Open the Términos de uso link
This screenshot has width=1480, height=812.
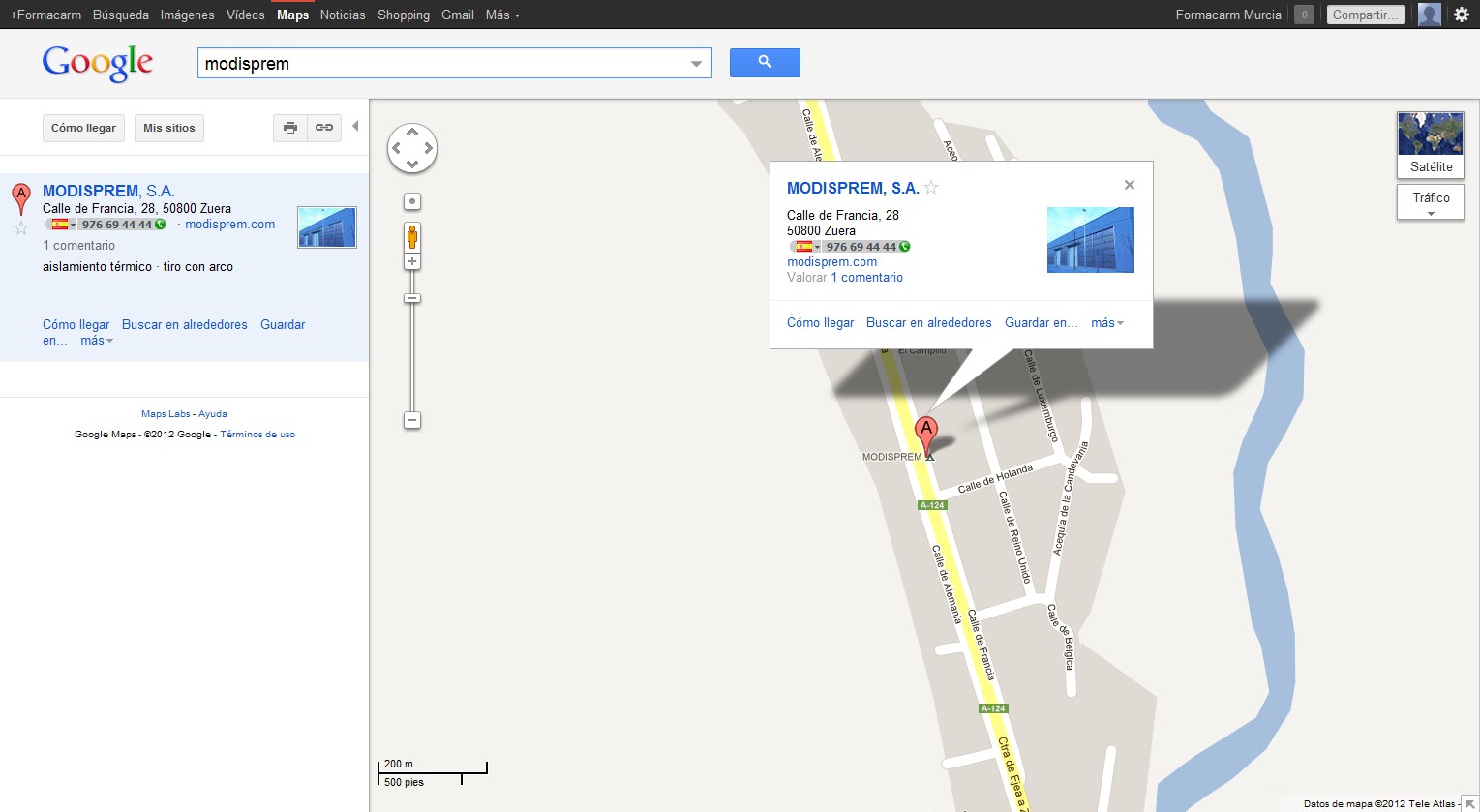pos(257,435)
